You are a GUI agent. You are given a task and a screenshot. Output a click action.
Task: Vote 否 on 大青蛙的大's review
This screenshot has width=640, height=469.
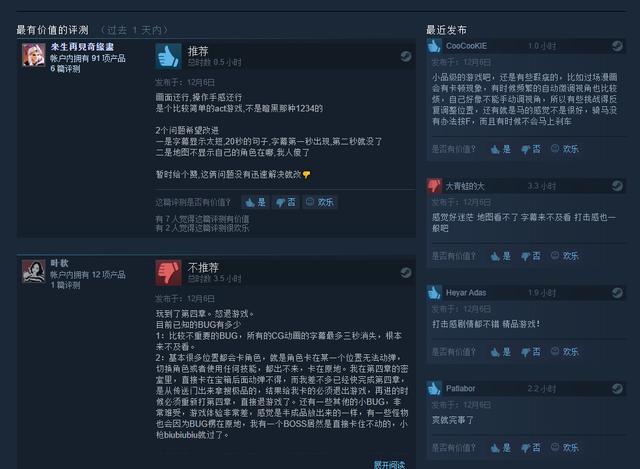[531, 256]
